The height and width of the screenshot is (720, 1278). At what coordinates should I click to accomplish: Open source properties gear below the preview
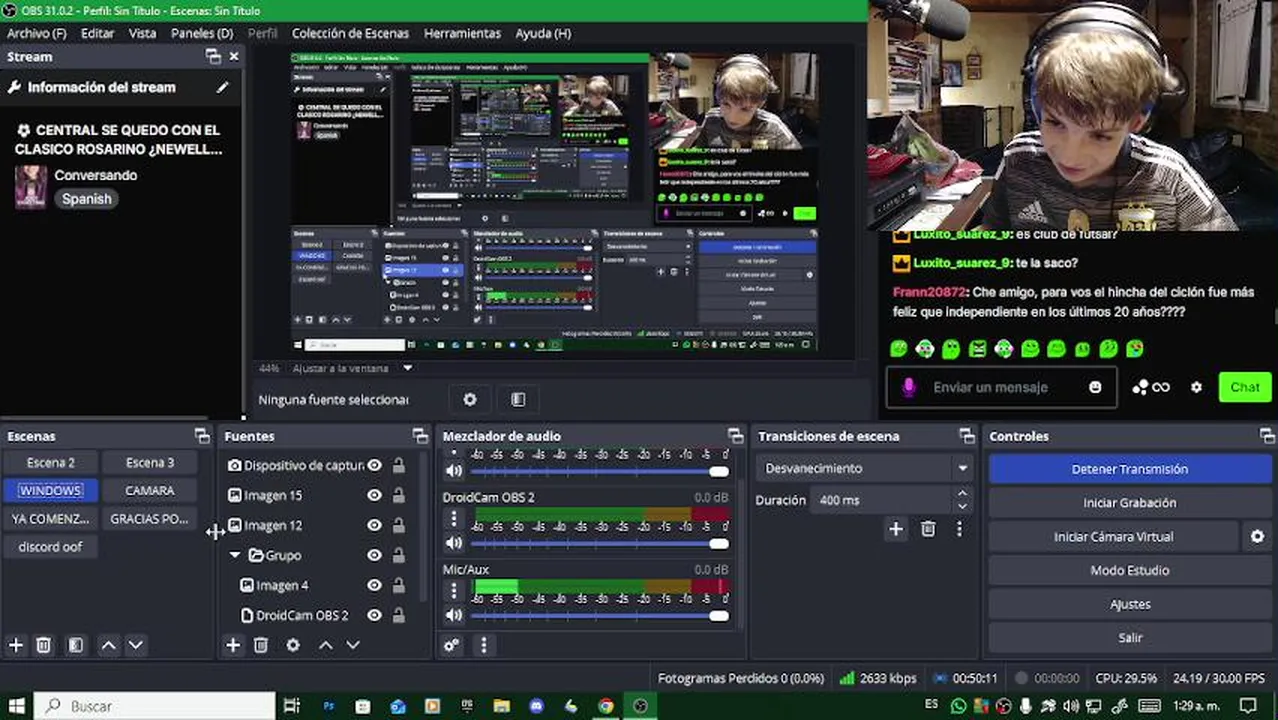click(x=470, y=399)
